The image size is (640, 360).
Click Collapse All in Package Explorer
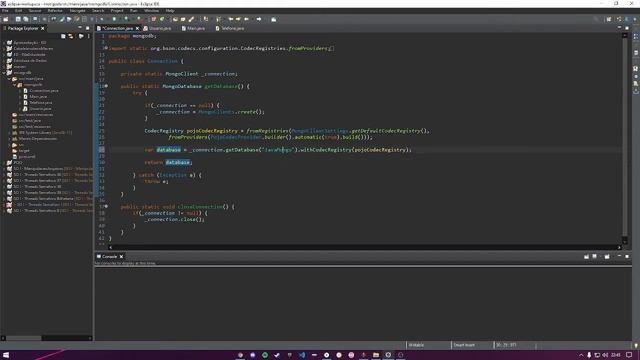(x=63, y=36)
